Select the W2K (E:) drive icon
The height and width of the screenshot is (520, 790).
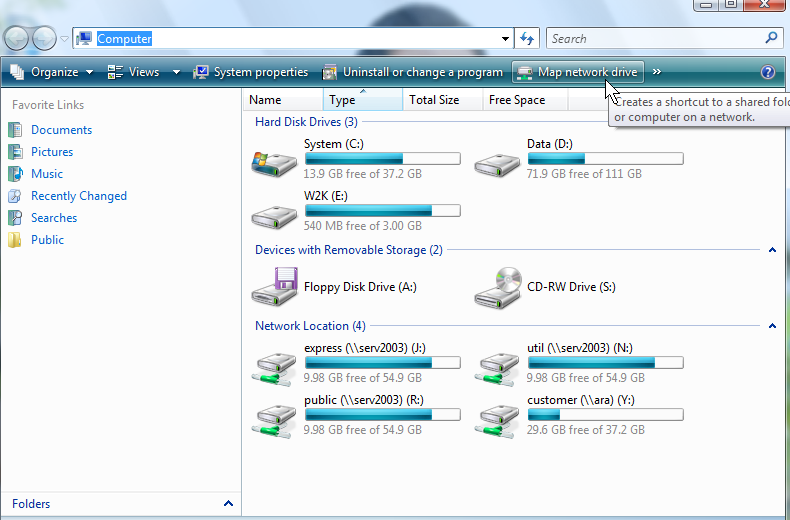tap(274, 212)
